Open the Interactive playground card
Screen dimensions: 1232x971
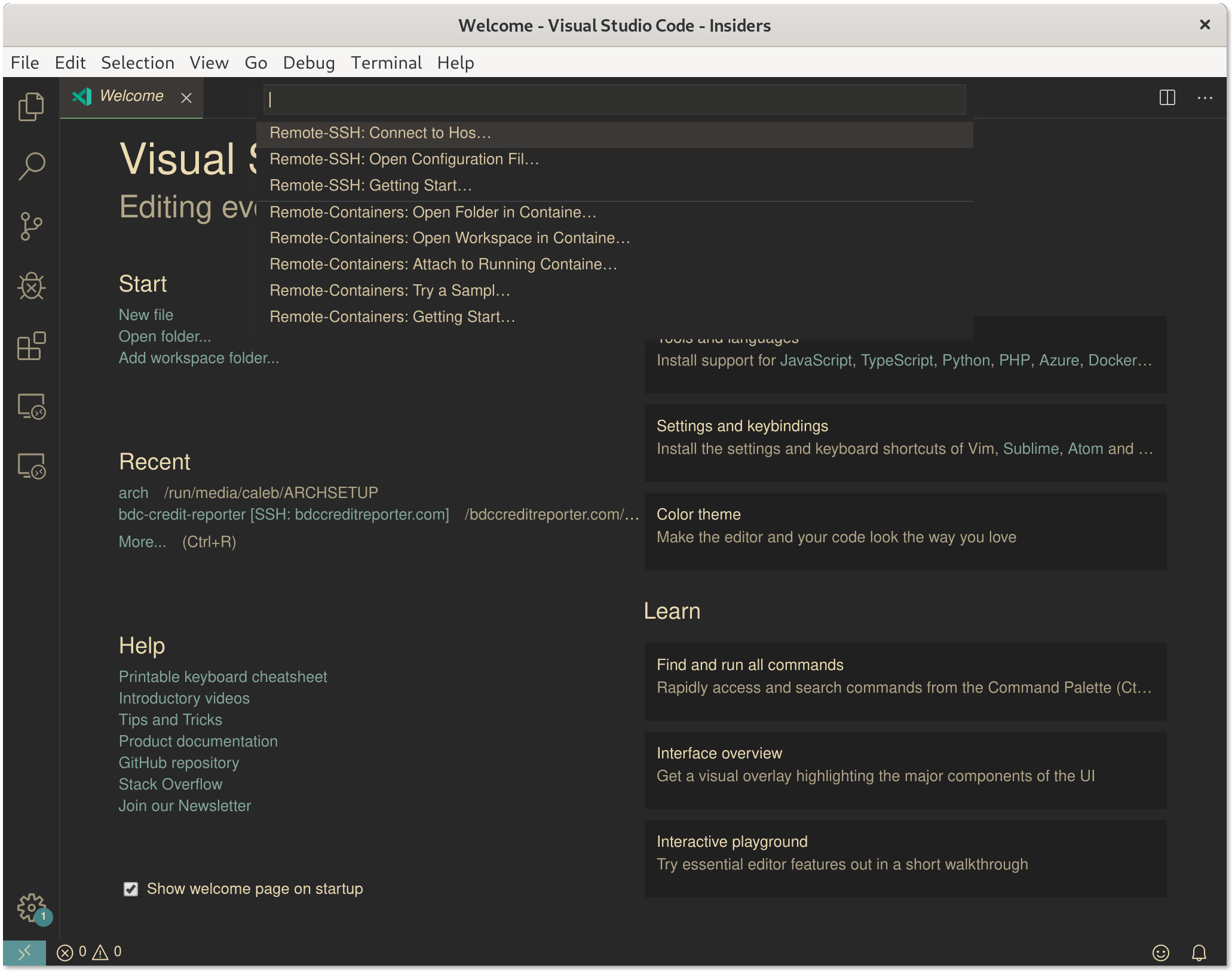click(905, 859)
